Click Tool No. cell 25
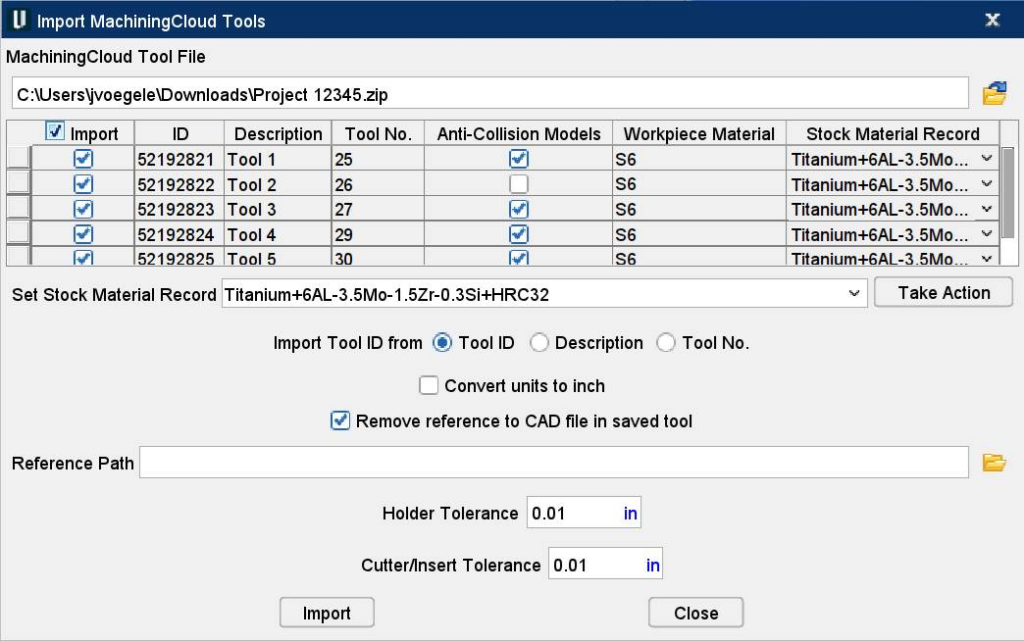This screenshot has width=1024, height=641. pyautogui.click(x=378, y=159)
